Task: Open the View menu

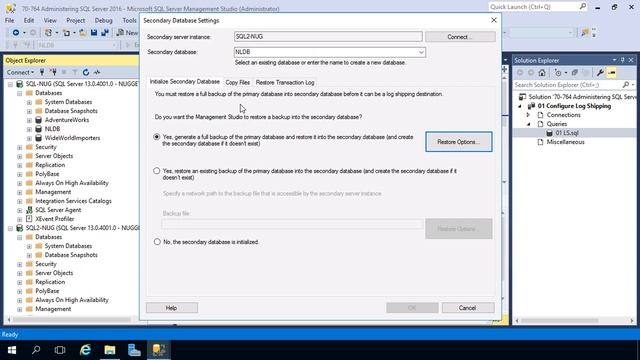Action: click(x=50, y=20)
